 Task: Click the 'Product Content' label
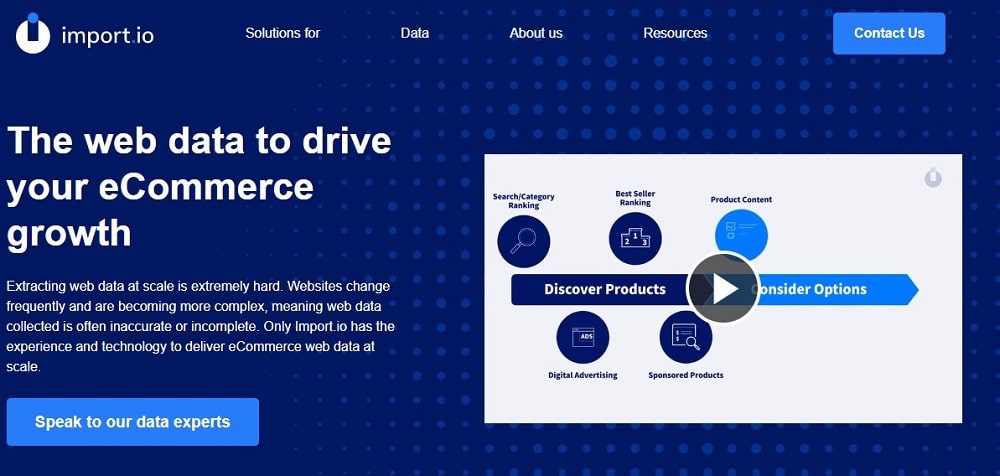click(x=741, y=200)
